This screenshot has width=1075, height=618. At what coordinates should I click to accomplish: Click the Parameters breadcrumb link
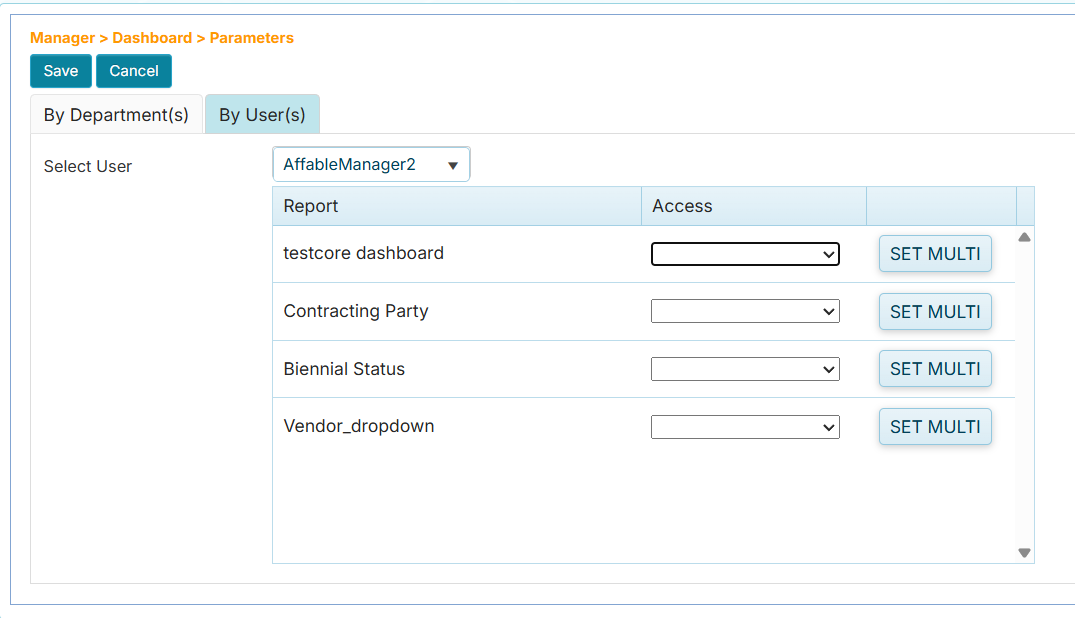(251, 37)
